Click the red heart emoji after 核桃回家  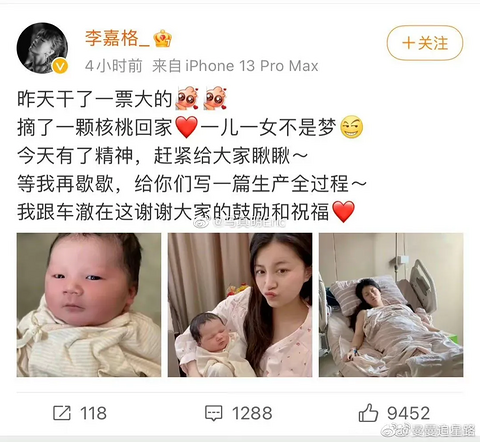tap(187, 128)
